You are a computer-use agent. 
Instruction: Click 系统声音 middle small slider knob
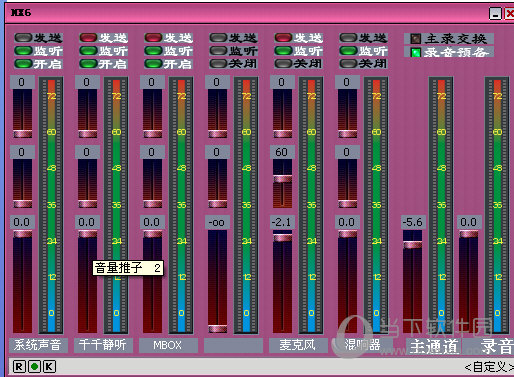(23, 204)
